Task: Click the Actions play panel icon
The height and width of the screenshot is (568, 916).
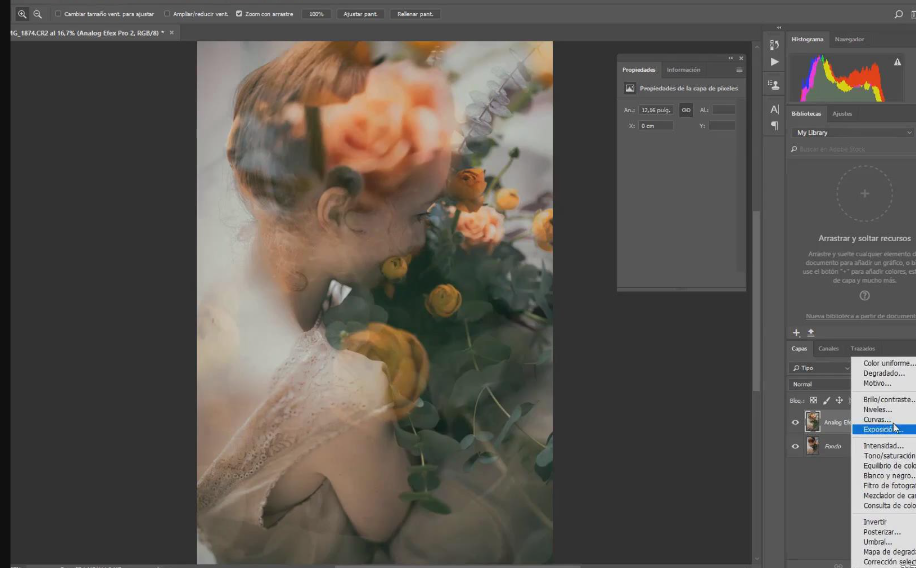Action: pyautogui.click(x=774, y=62)
